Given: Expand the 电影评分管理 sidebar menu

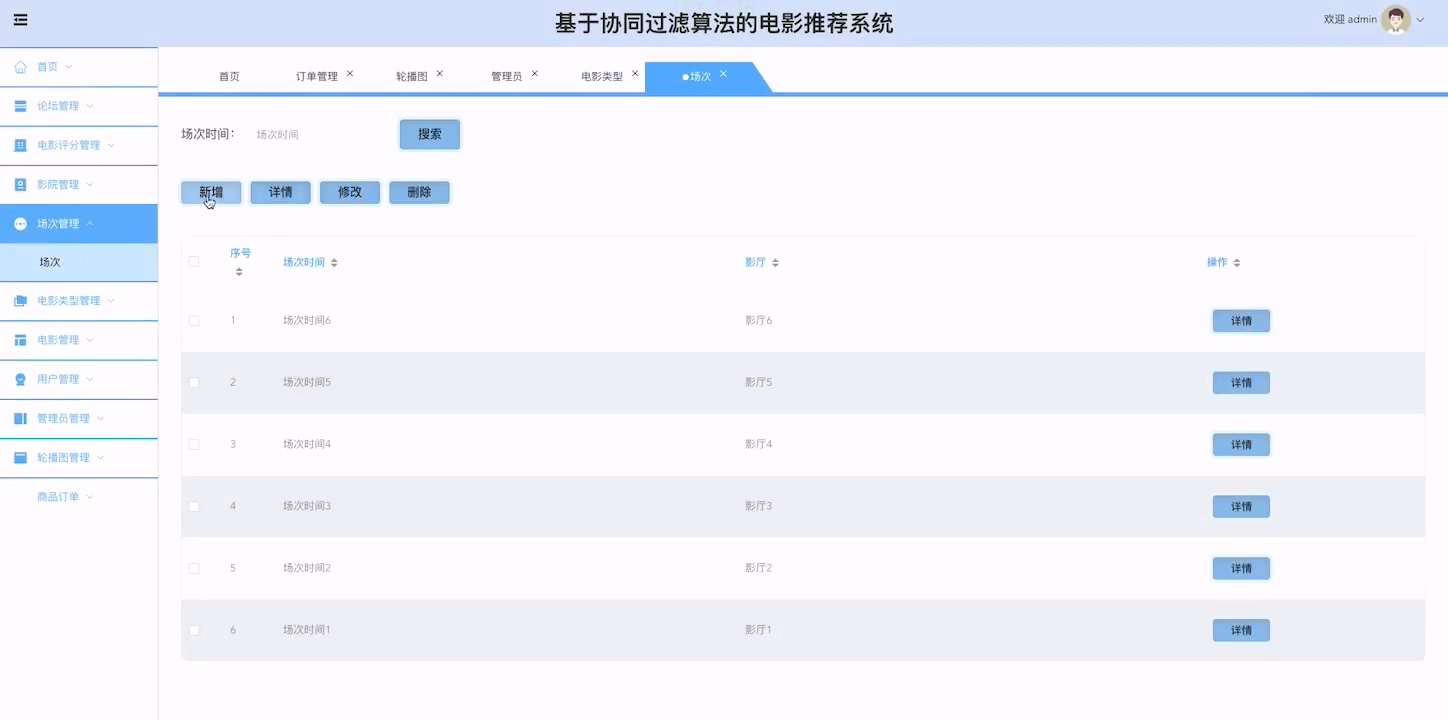Looking at the screenshot, I should (x=111, y=145).
